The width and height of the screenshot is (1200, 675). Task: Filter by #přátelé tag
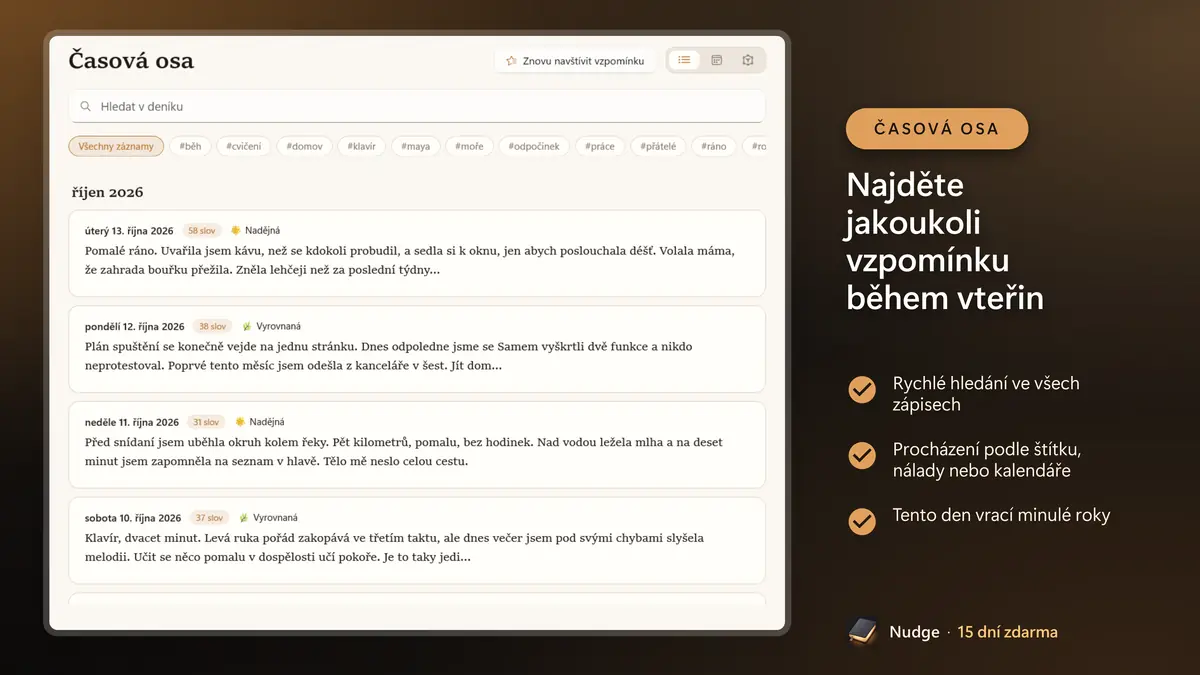pyautogui.click(x=658, y=146)
